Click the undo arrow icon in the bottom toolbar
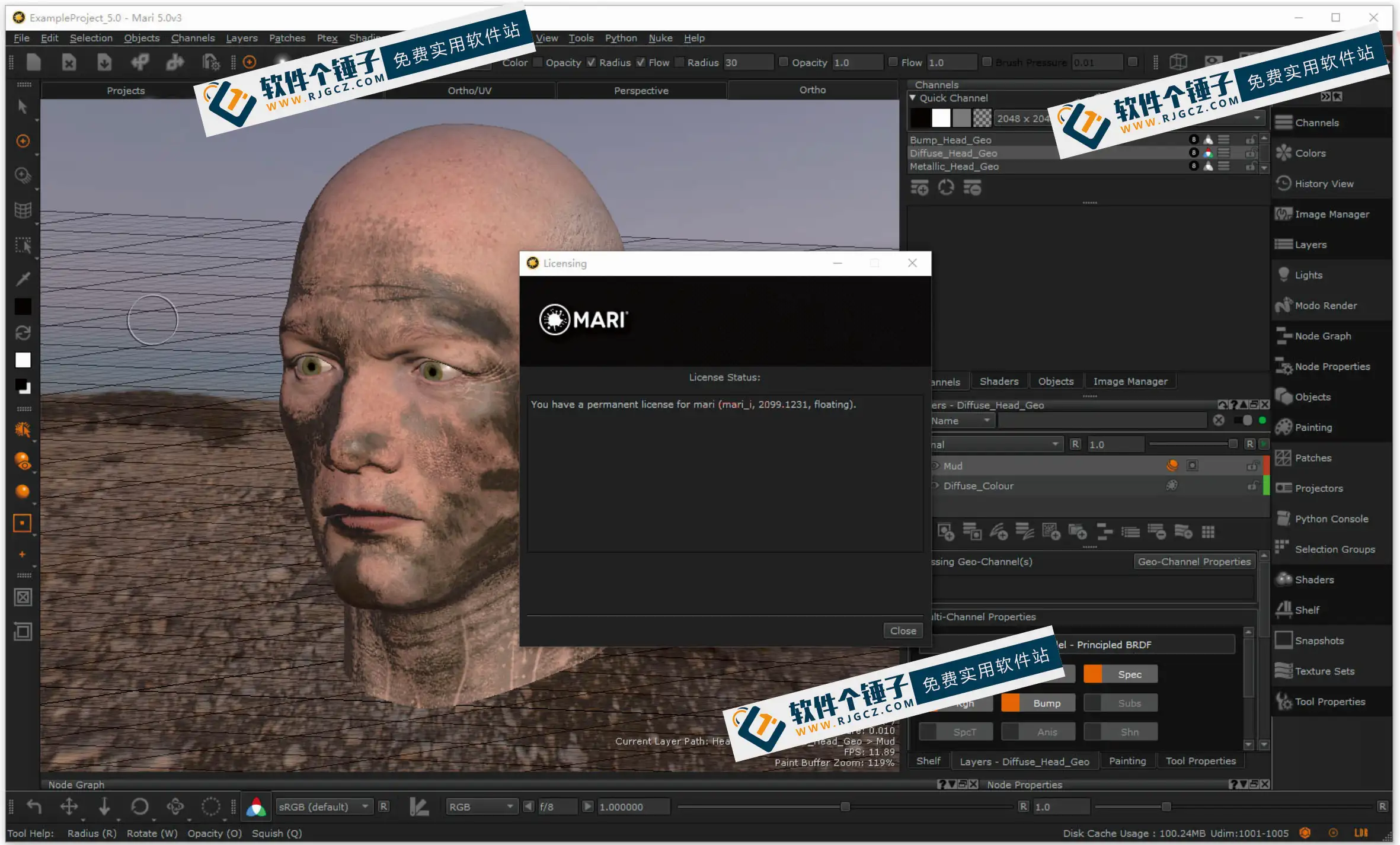 coord(34,806)
